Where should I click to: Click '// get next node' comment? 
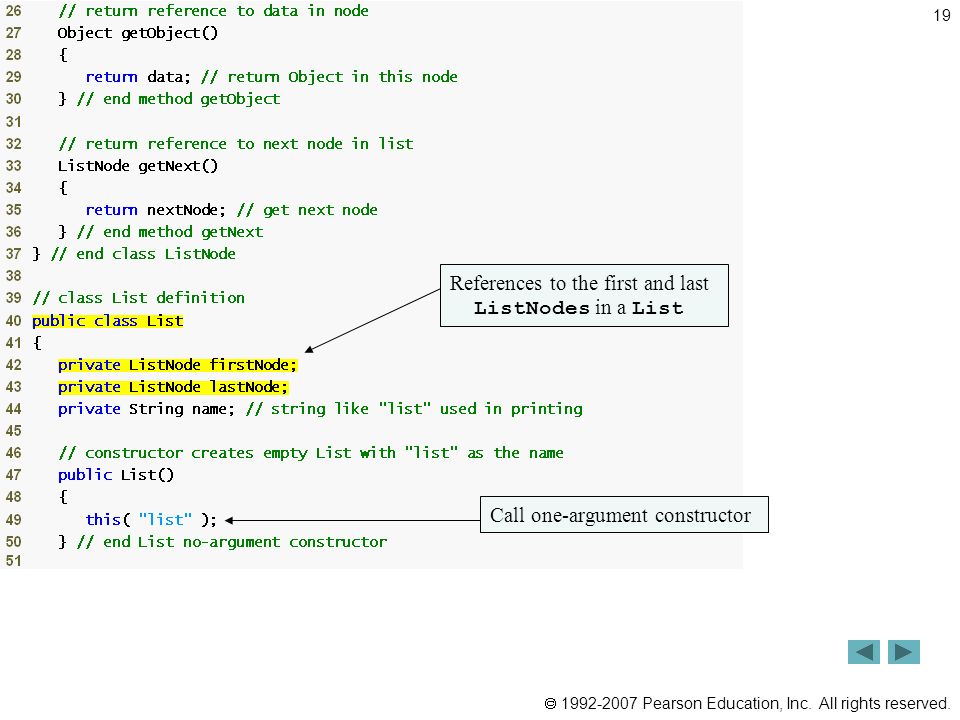[x=307, y=210]
